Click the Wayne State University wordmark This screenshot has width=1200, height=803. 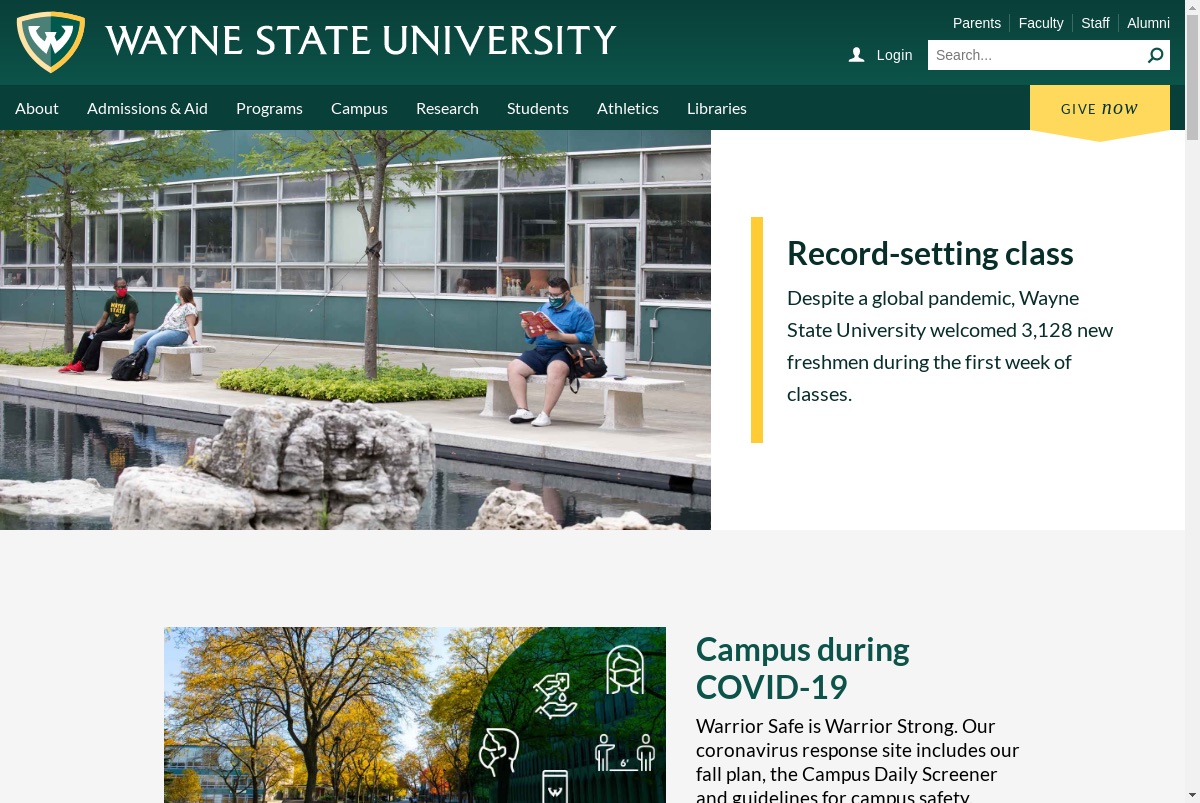coord(360,41)
